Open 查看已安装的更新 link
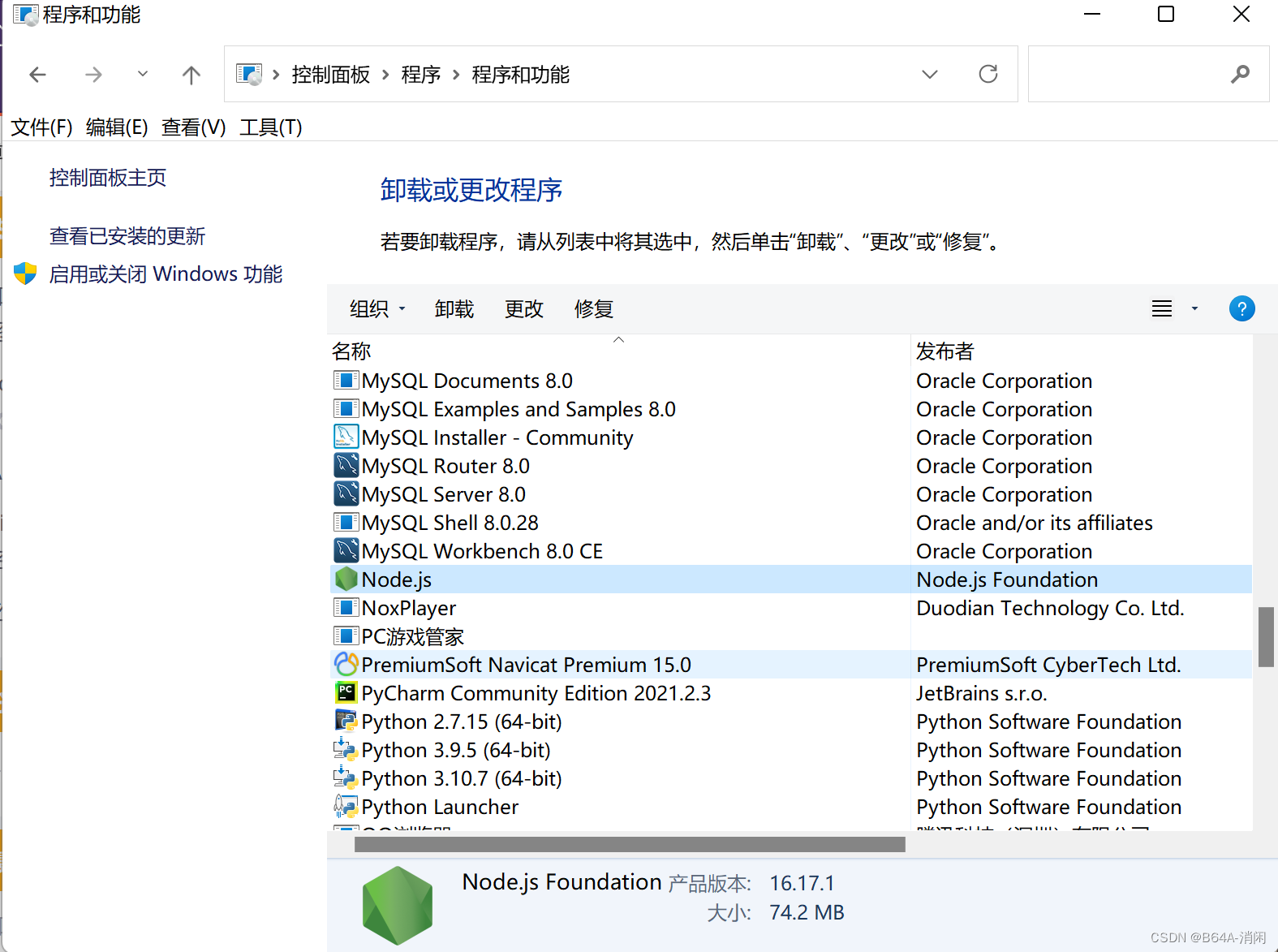1278x952 pixels. coord(127,236)
